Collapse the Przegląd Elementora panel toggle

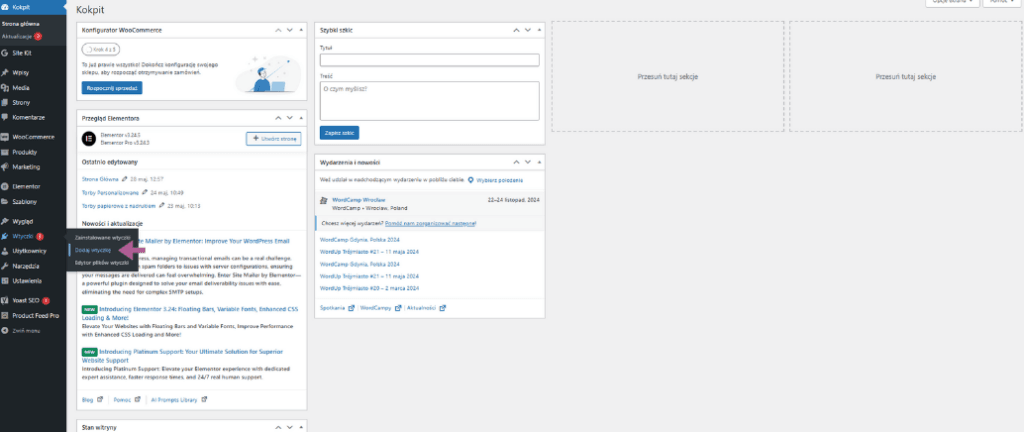(x=301, y=118)
